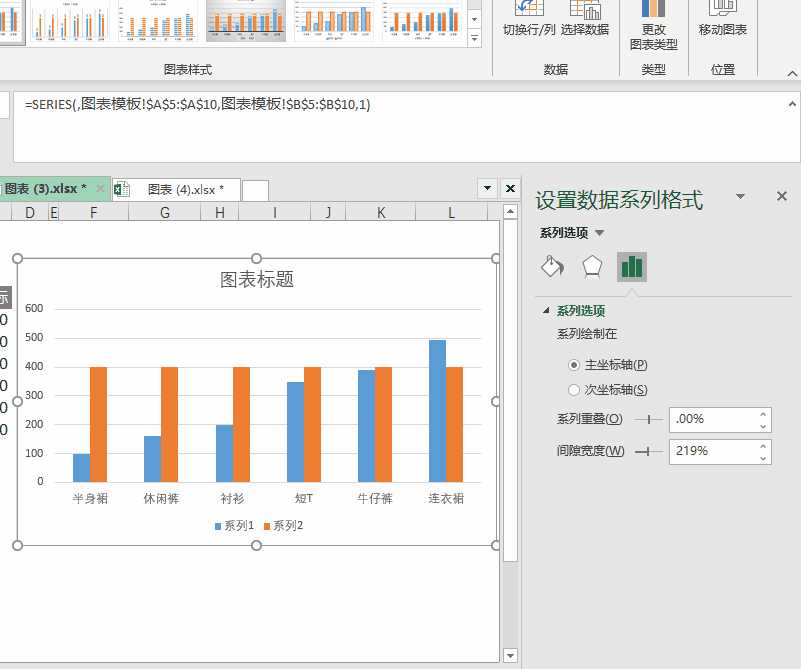Switch to the 图表 (4).xlsx tab

pyautogui.click(x=180, y=189)
